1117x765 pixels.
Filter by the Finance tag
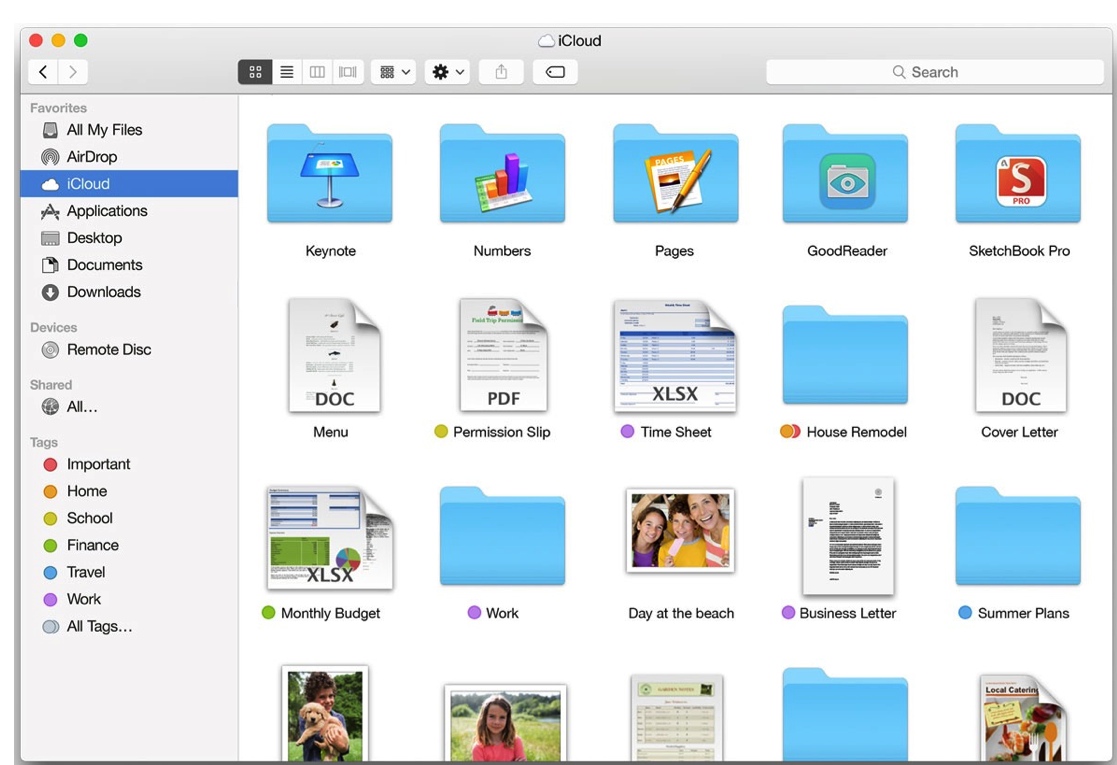129,545
